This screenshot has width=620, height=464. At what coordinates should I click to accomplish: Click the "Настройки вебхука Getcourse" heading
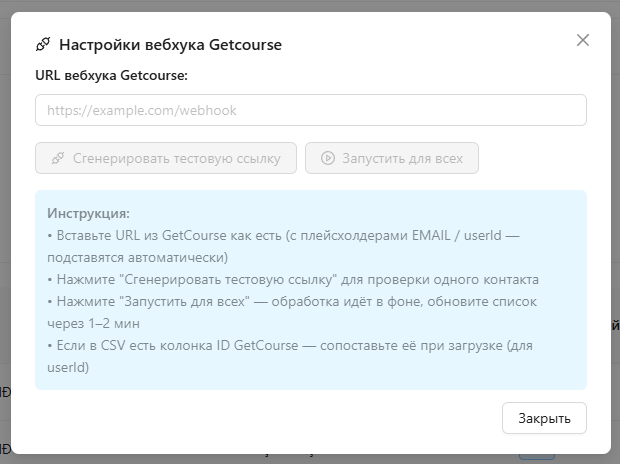pyautogui.click(x=170, y=45)
